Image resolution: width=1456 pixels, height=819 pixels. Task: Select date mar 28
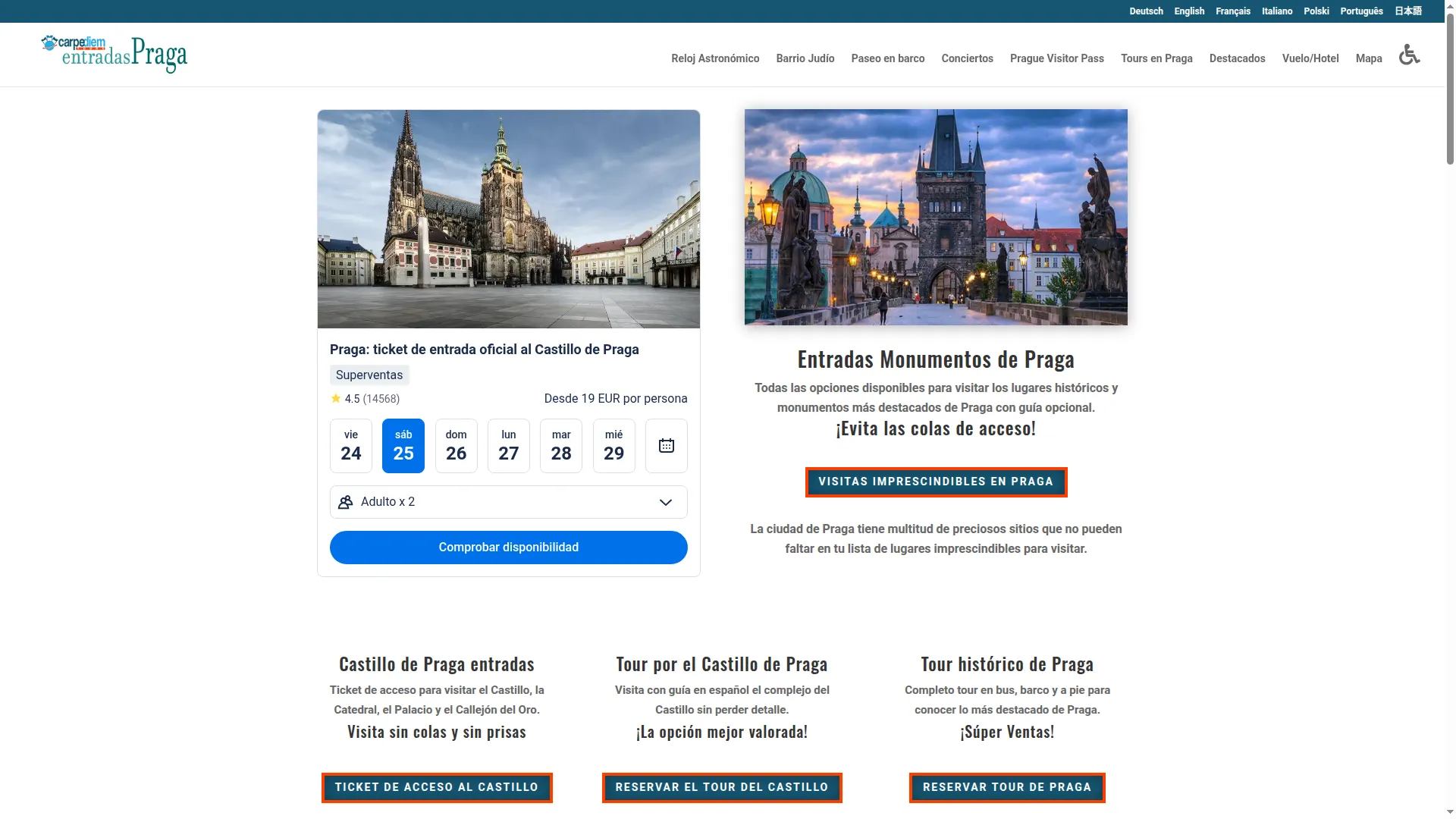pyautogui.click(x=561, y=446)
